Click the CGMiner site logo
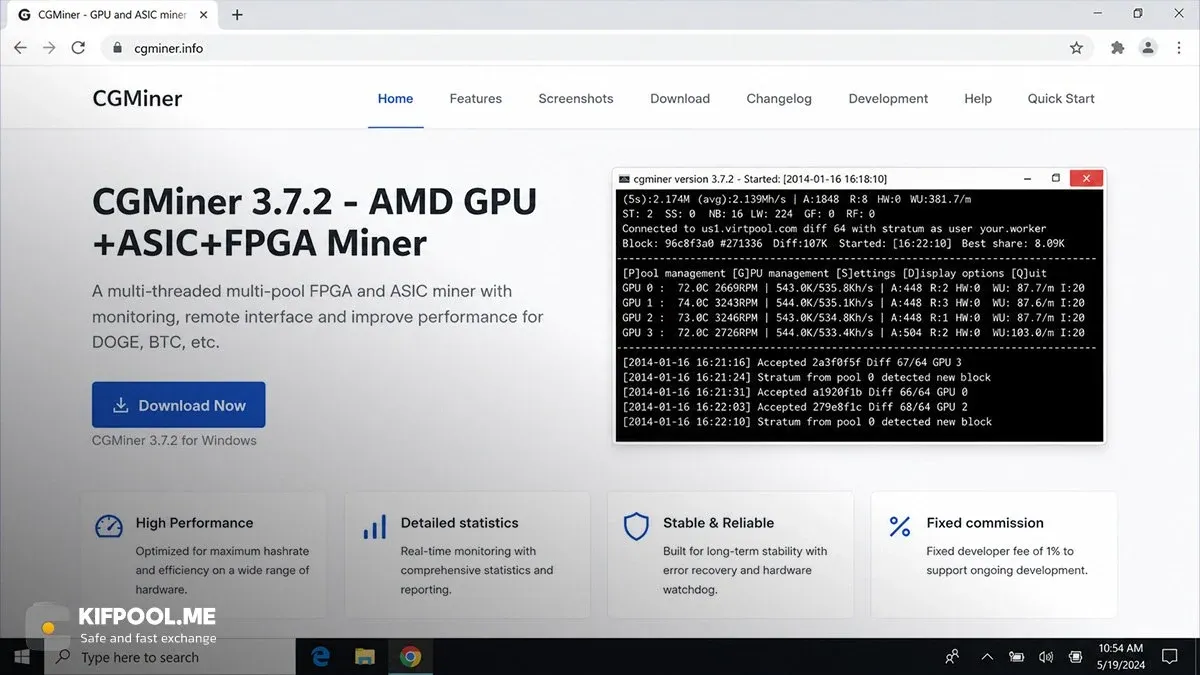 [x=137, y=98]
